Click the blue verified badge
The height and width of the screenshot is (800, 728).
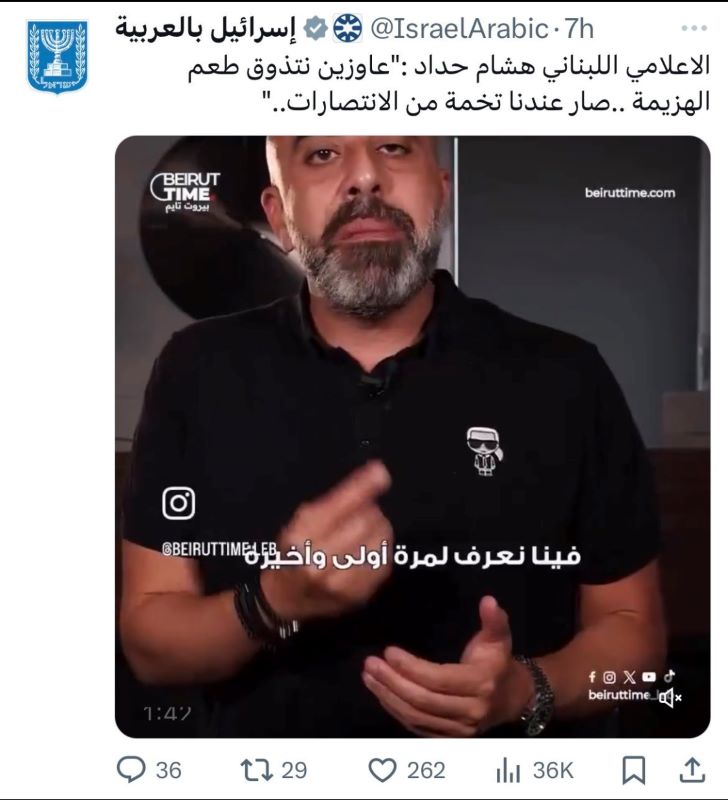(316, 29)
